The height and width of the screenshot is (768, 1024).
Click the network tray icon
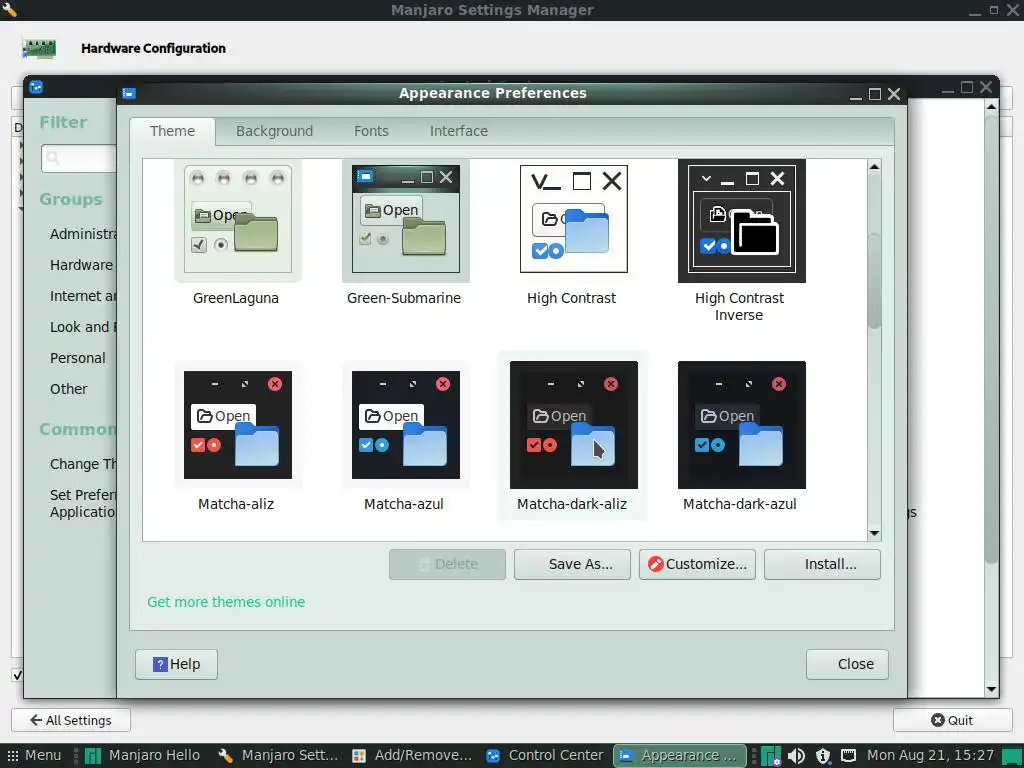click(848, 756)
